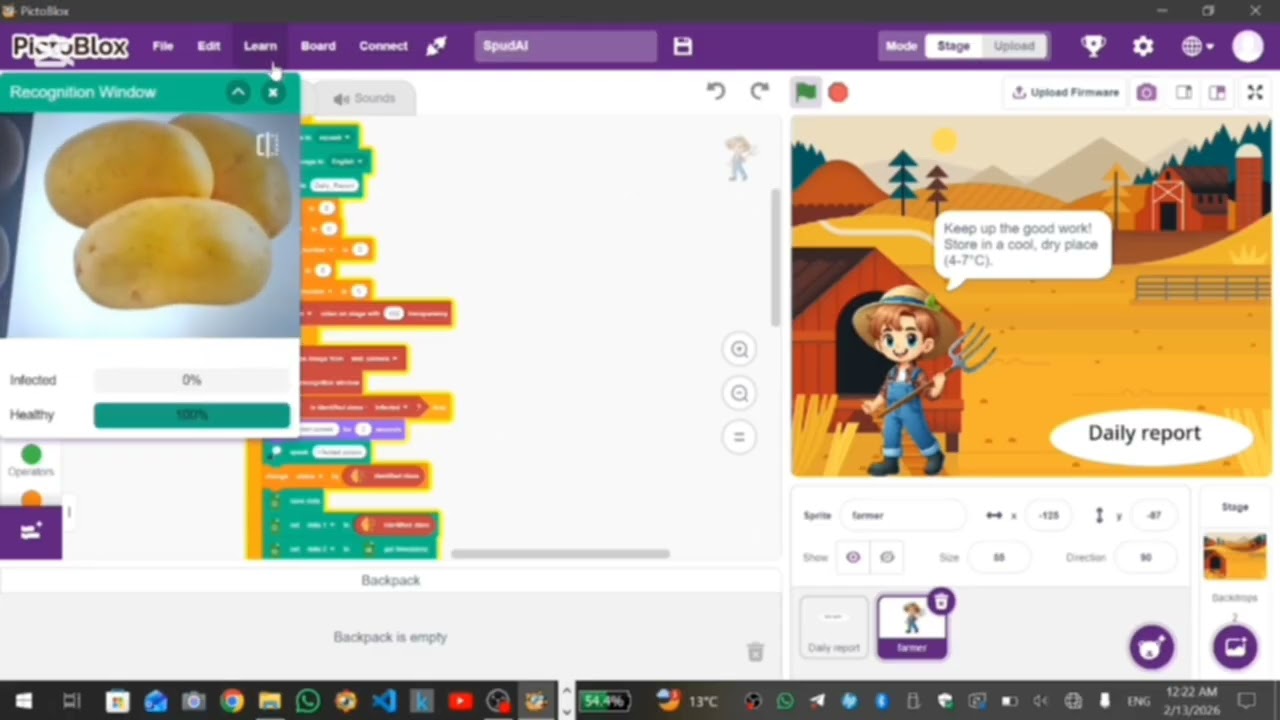The width and height of the screenshot is (1280, 720).
Task: Open the trophy achievements icon
Action: coord(1093,46)
